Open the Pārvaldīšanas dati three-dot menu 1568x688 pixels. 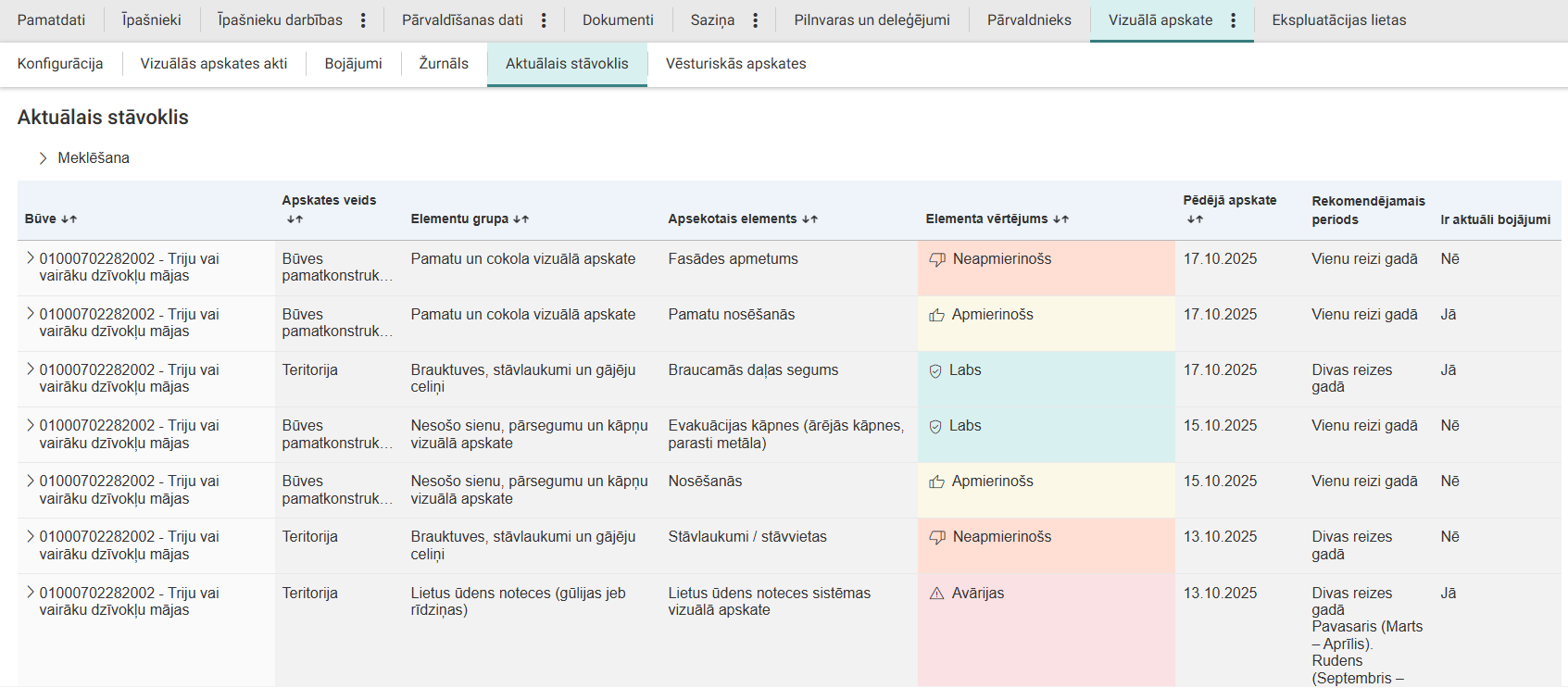click(544, 20)
